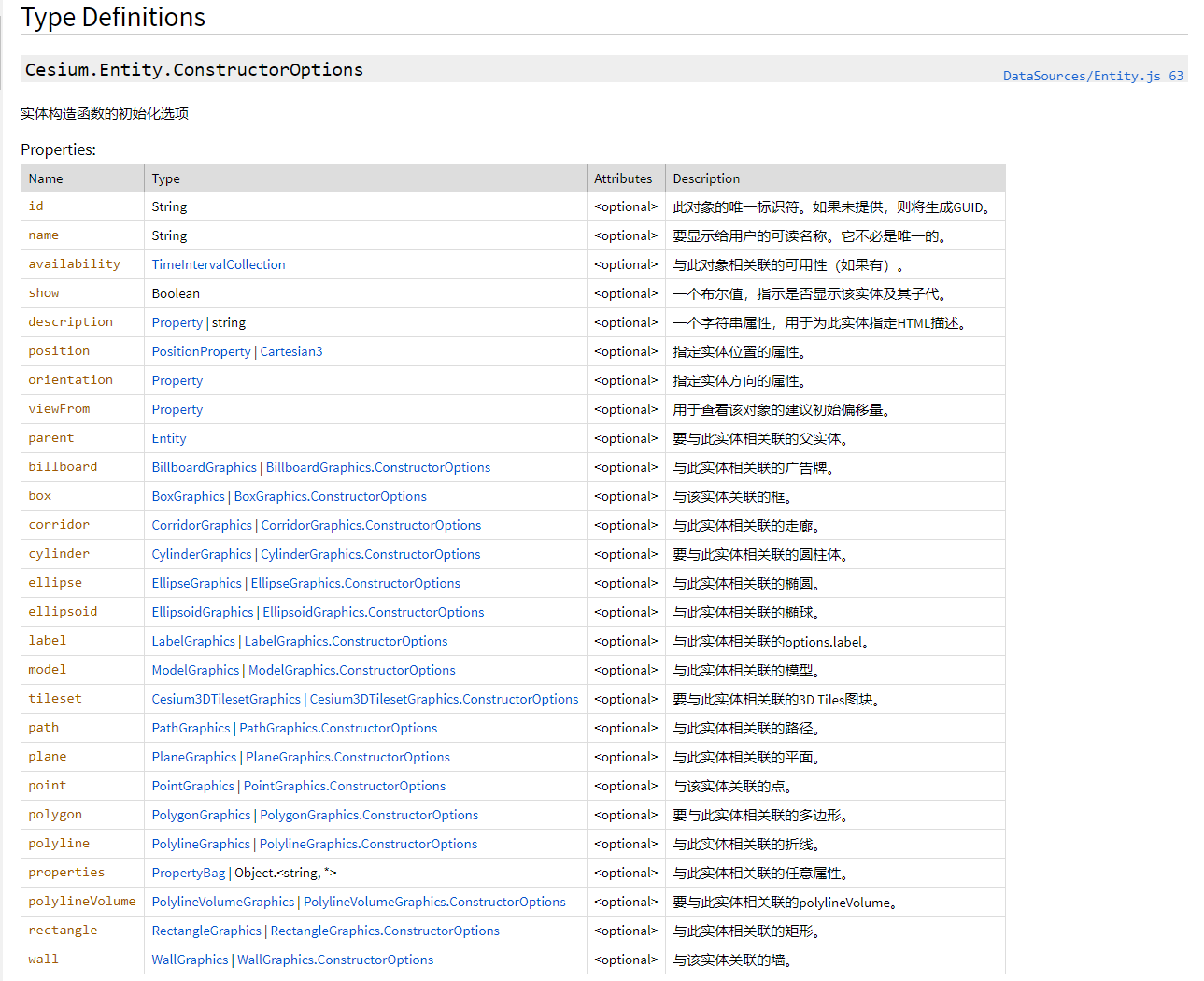Image resolution: width=1204 pixels, height=981 pixels.
Task: Open ModelGraphics.ConstructorOptions link
Action: coord(352,670)
